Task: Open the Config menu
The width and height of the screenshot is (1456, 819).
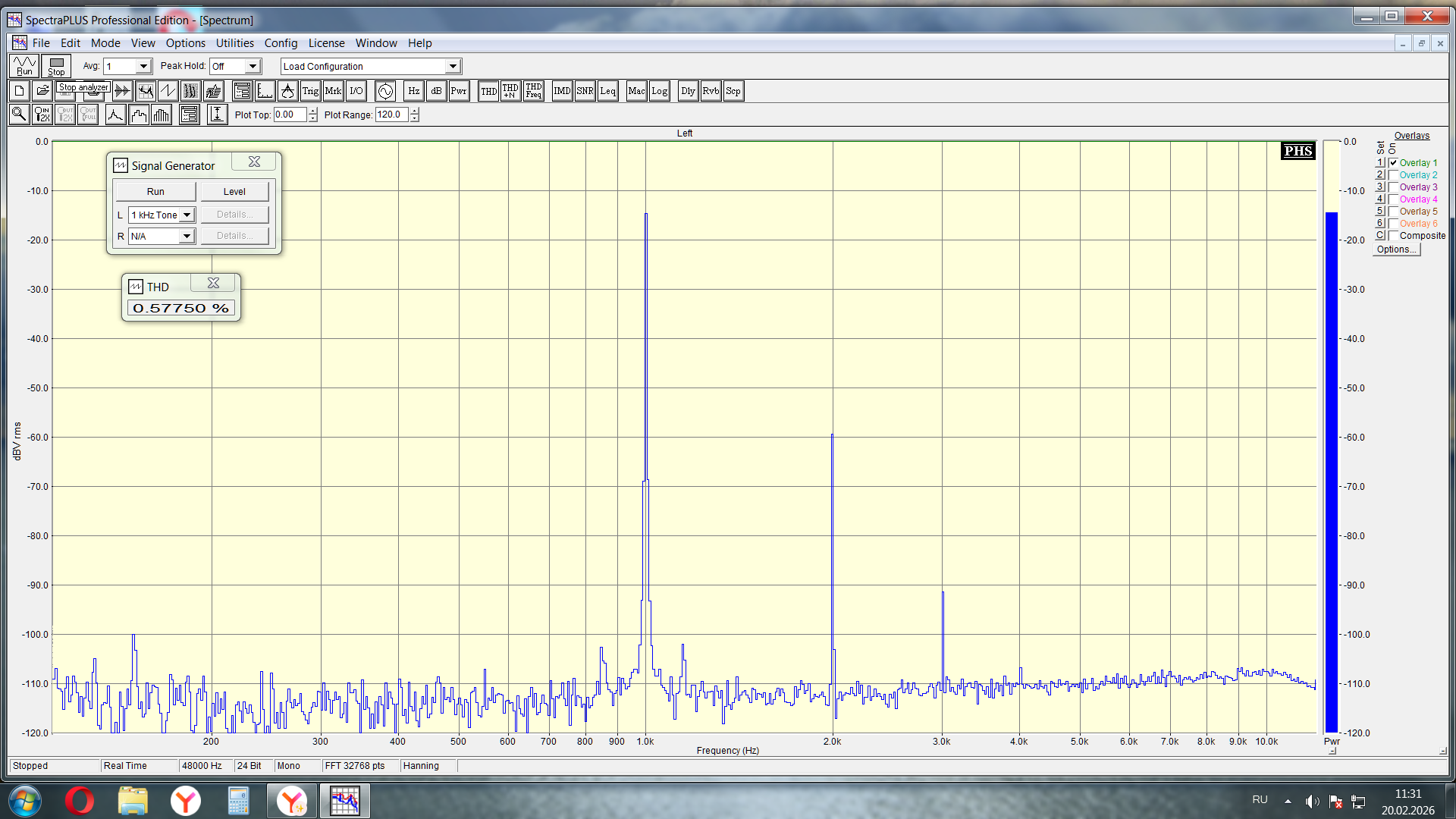Action: point(281,43)
